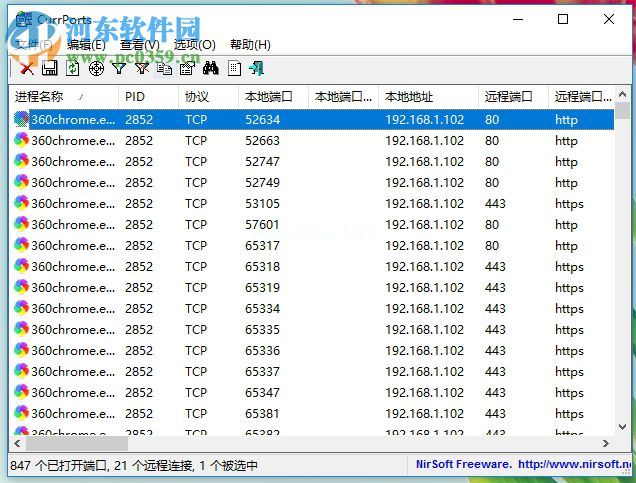Screen dimensions: 636x483
Task: Click the horizontal scrollbar thumb
Action: pos(77,443)
